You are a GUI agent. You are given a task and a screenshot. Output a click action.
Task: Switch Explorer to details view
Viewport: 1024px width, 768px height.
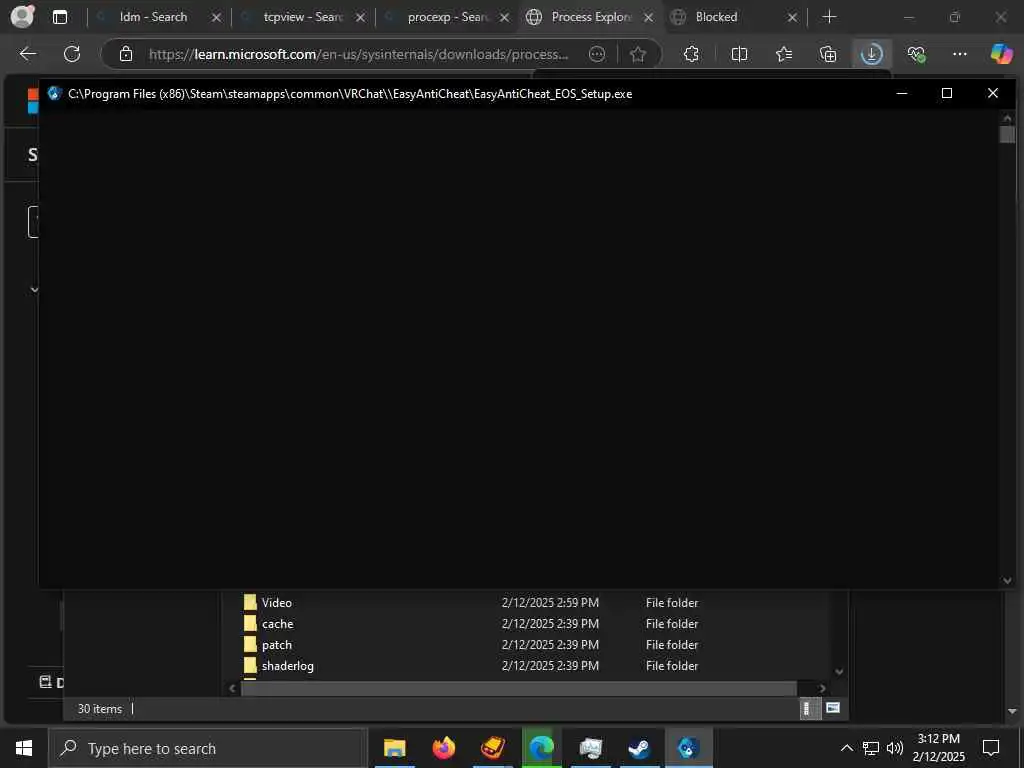point(810,709)
